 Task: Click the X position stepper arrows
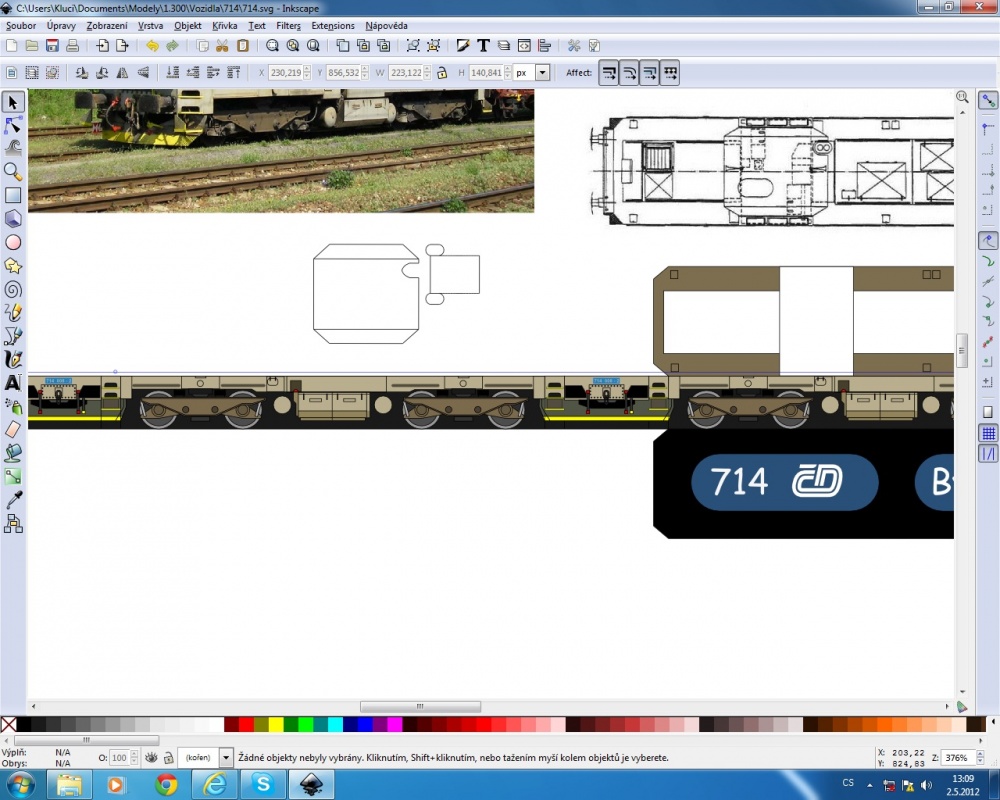[x=307, y=73]
